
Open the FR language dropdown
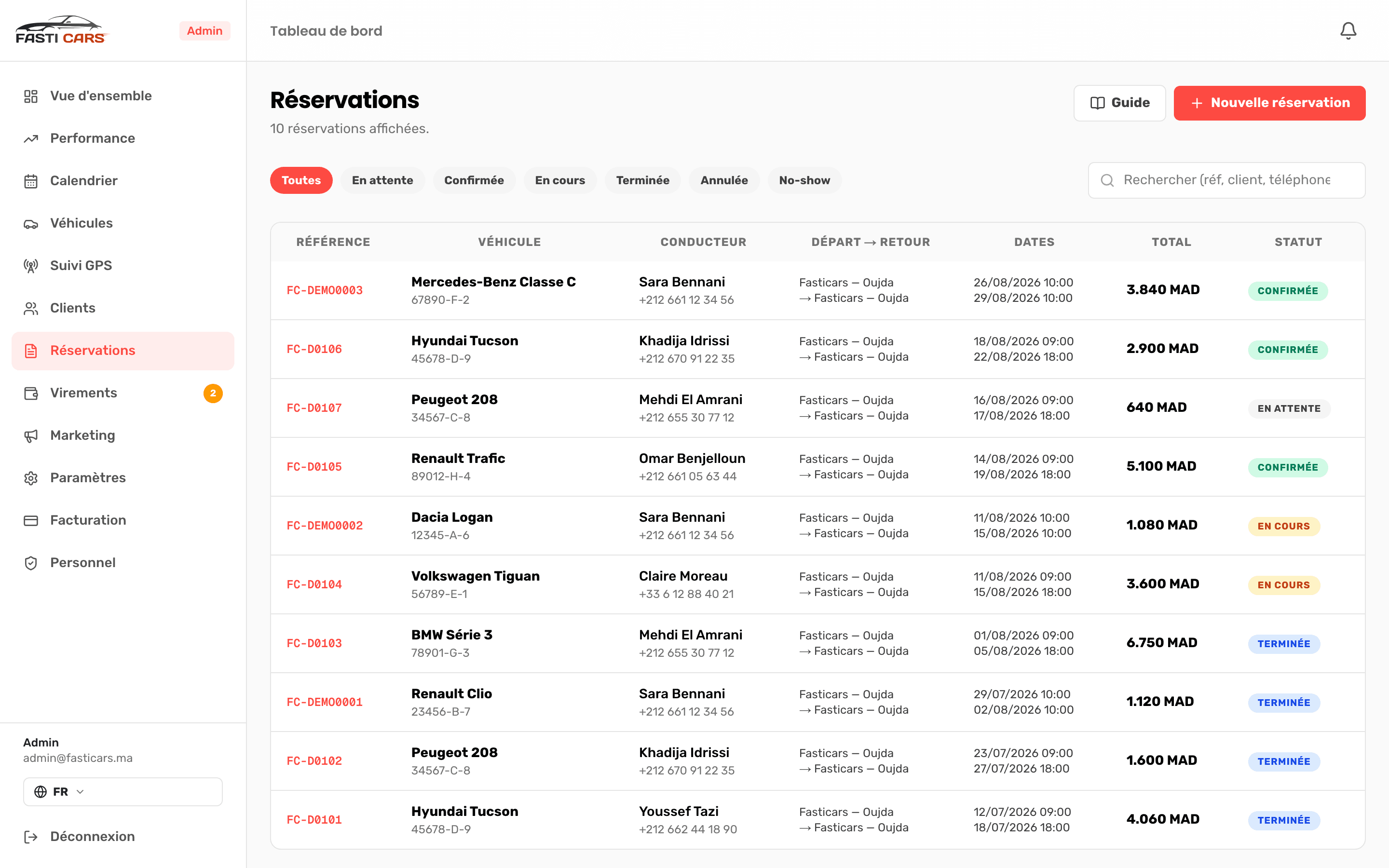tap(123, 792)
